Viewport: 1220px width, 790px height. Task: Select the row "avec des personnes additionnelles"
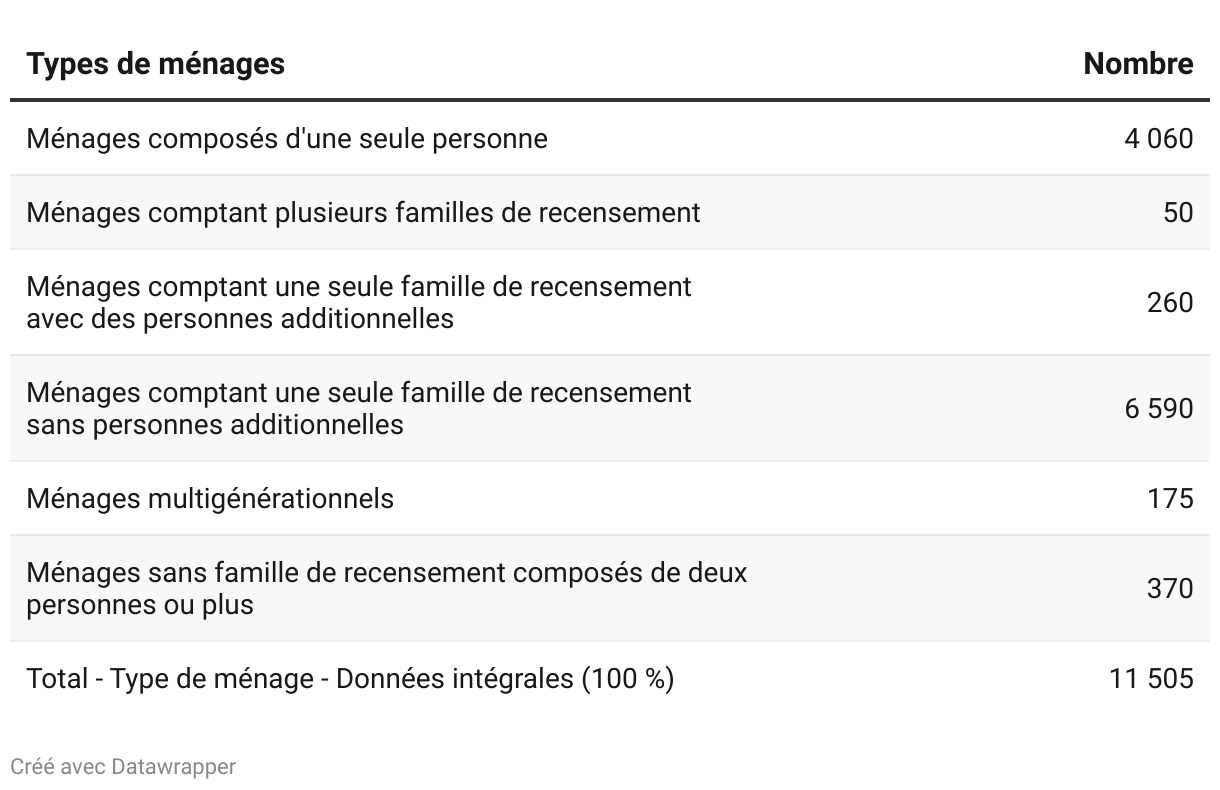point(240,318)
